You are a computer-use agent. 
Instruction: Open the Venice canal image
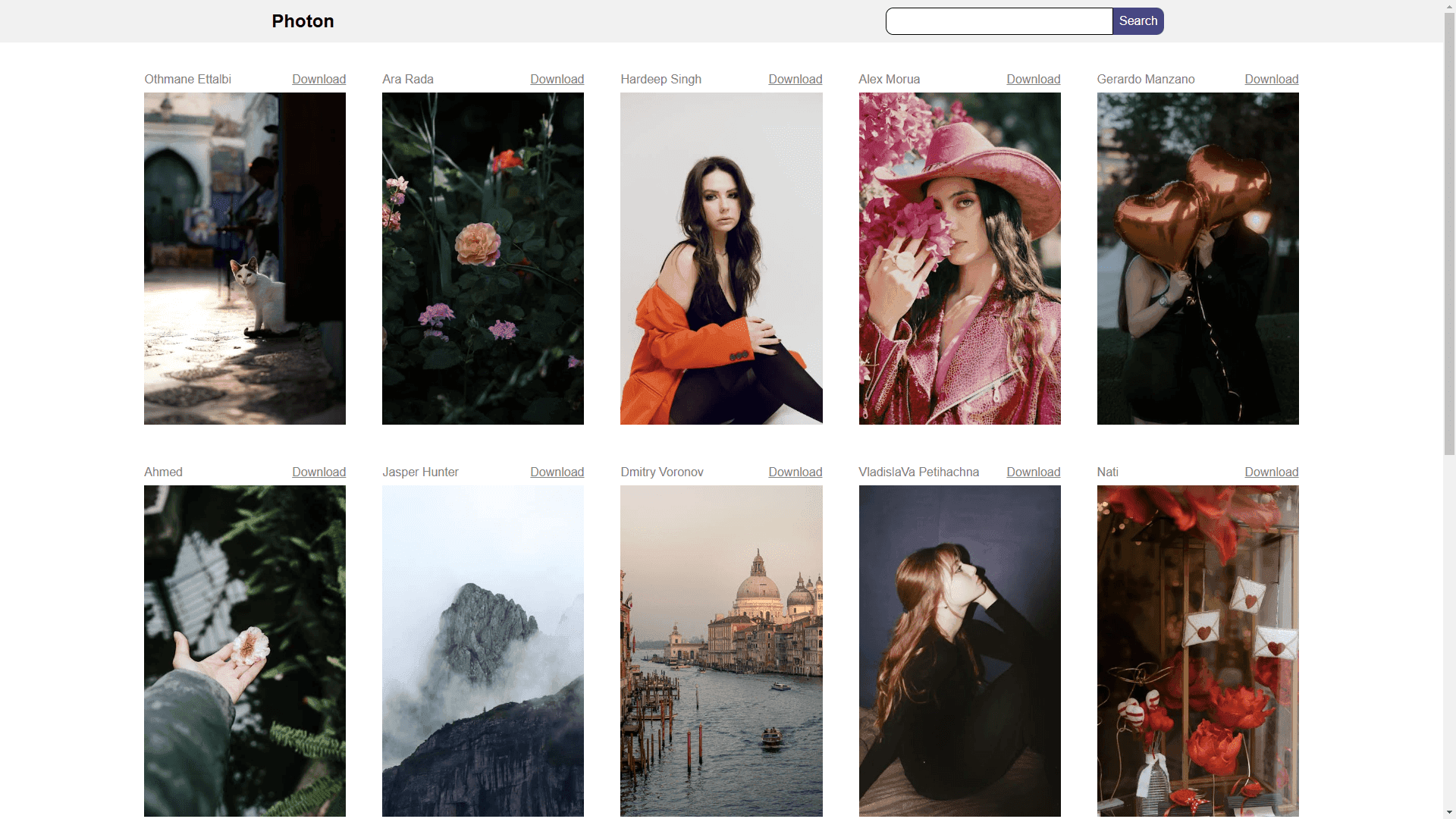[x=721, y=651]
